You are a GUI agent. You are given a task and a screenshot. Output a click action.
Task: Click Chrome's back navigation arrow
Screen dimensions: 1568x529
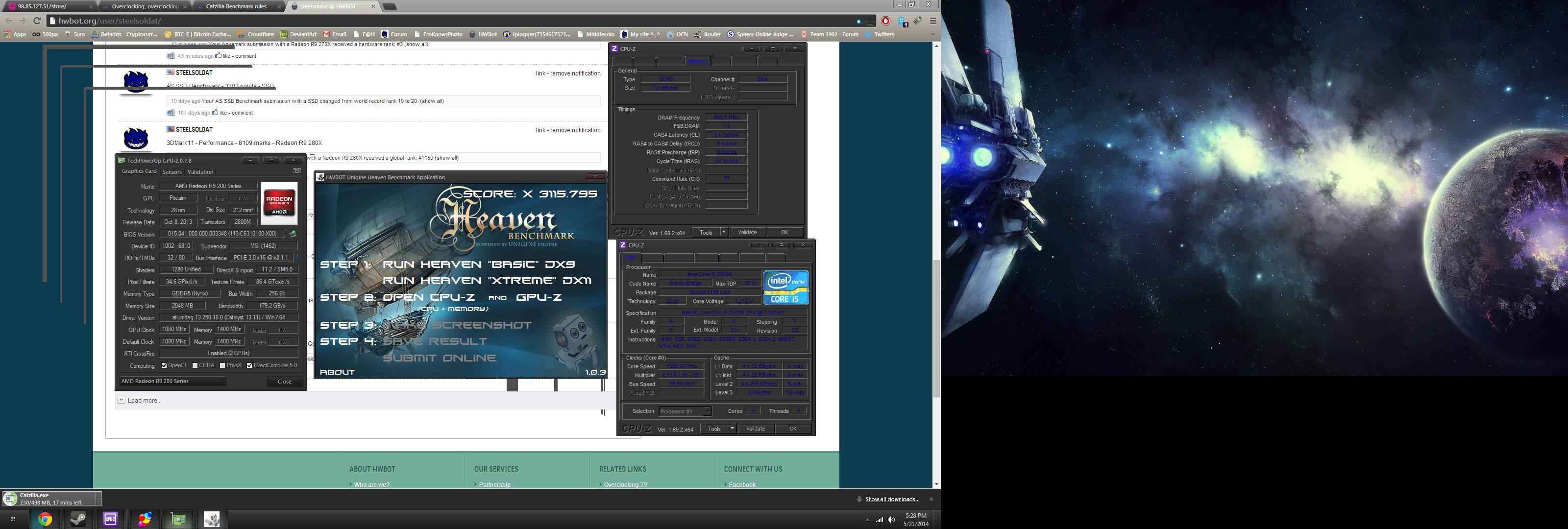coord(8,21)
